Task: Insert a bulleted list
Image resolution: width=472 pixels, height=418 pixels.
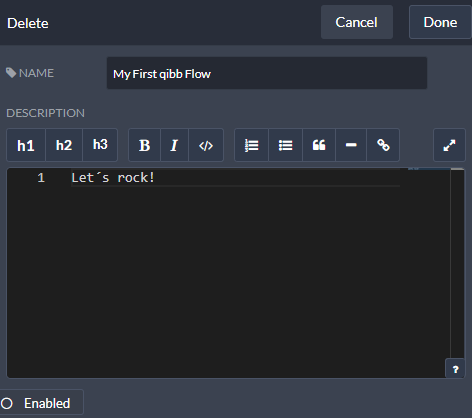Action: 286,145
